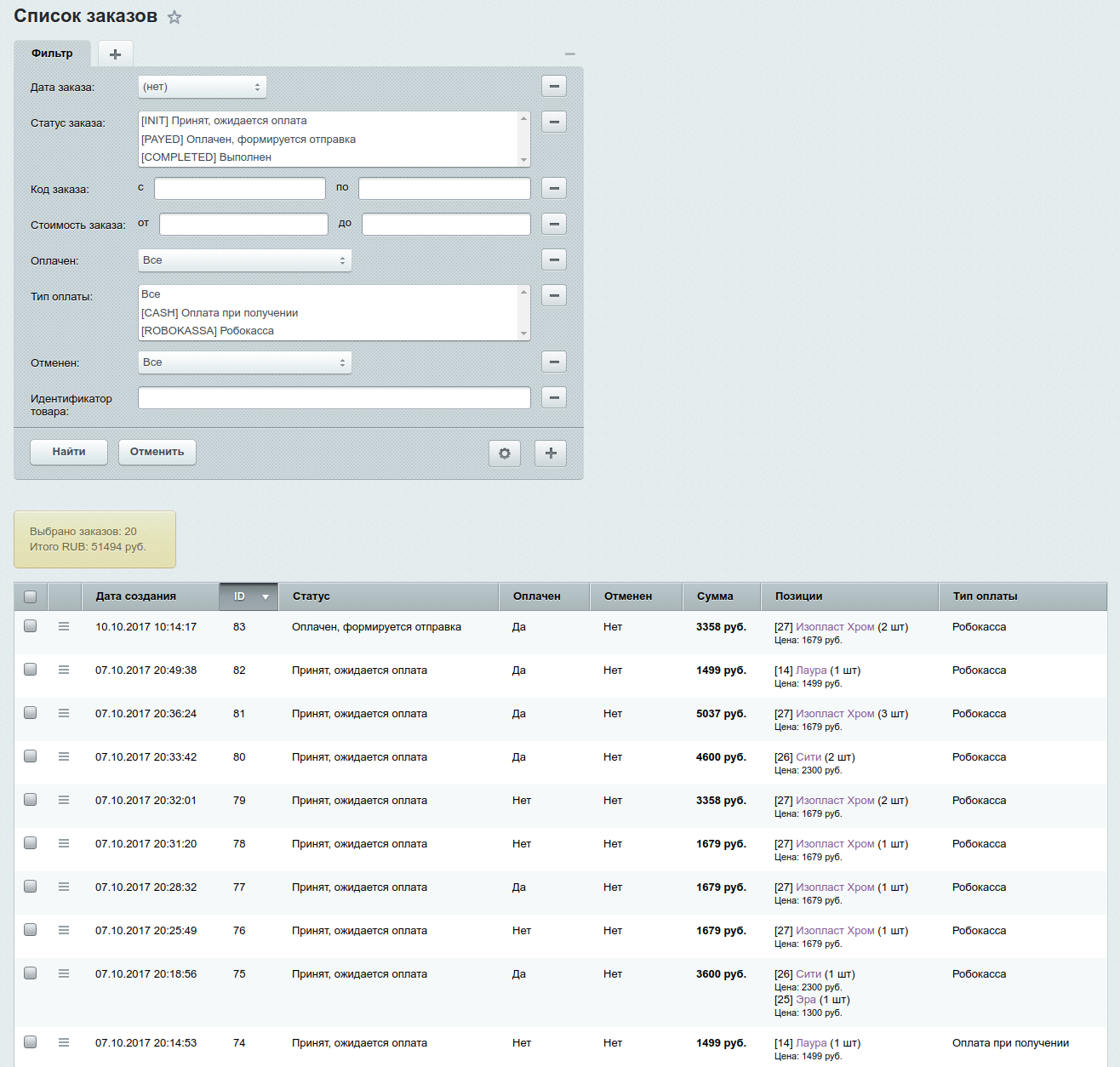The height and width of the screenshot is (1067, 1120).
Task: Toggle the select-all orders checkbox in header
Action: click(x=31, y=596)
